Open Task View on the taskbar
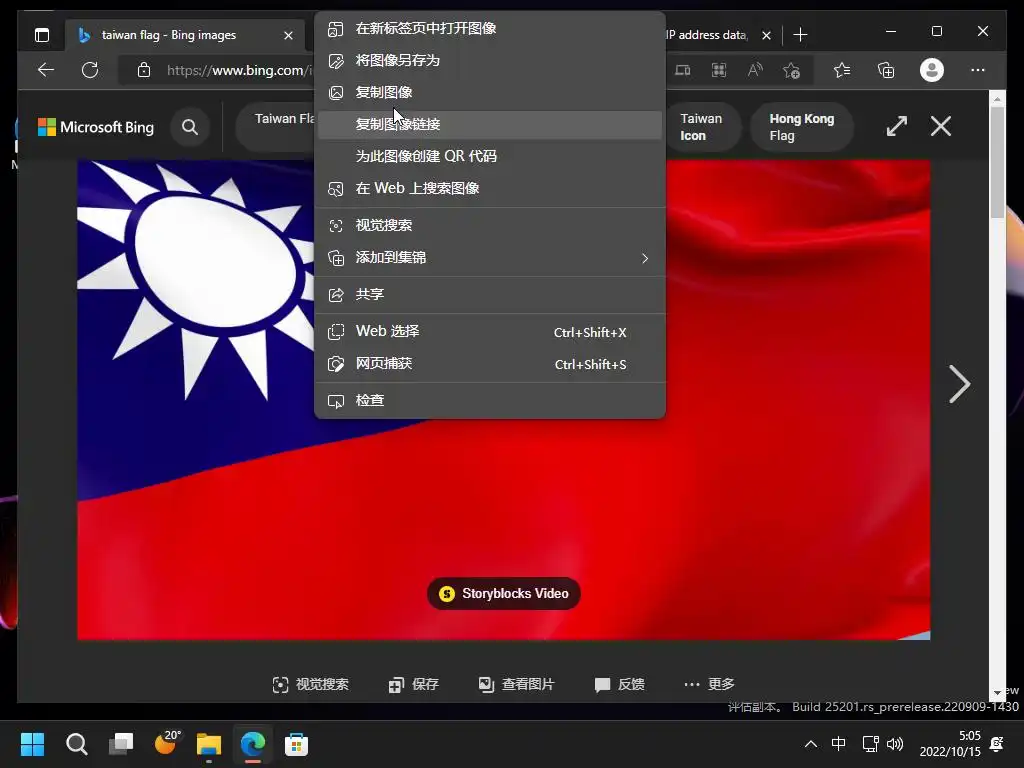The height and width of the screenshot is (768, 1024). pyautogui.click(x=121, y=744)
